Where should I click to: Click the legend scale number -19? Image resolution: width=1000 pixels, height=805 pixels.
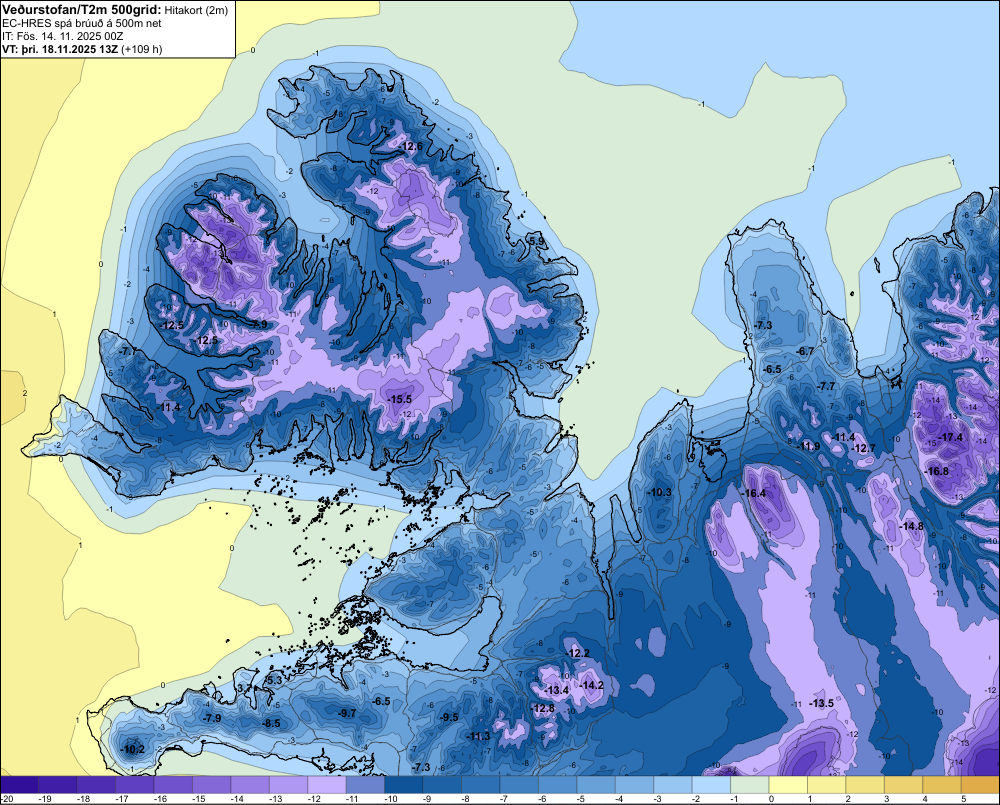point(45,799)
